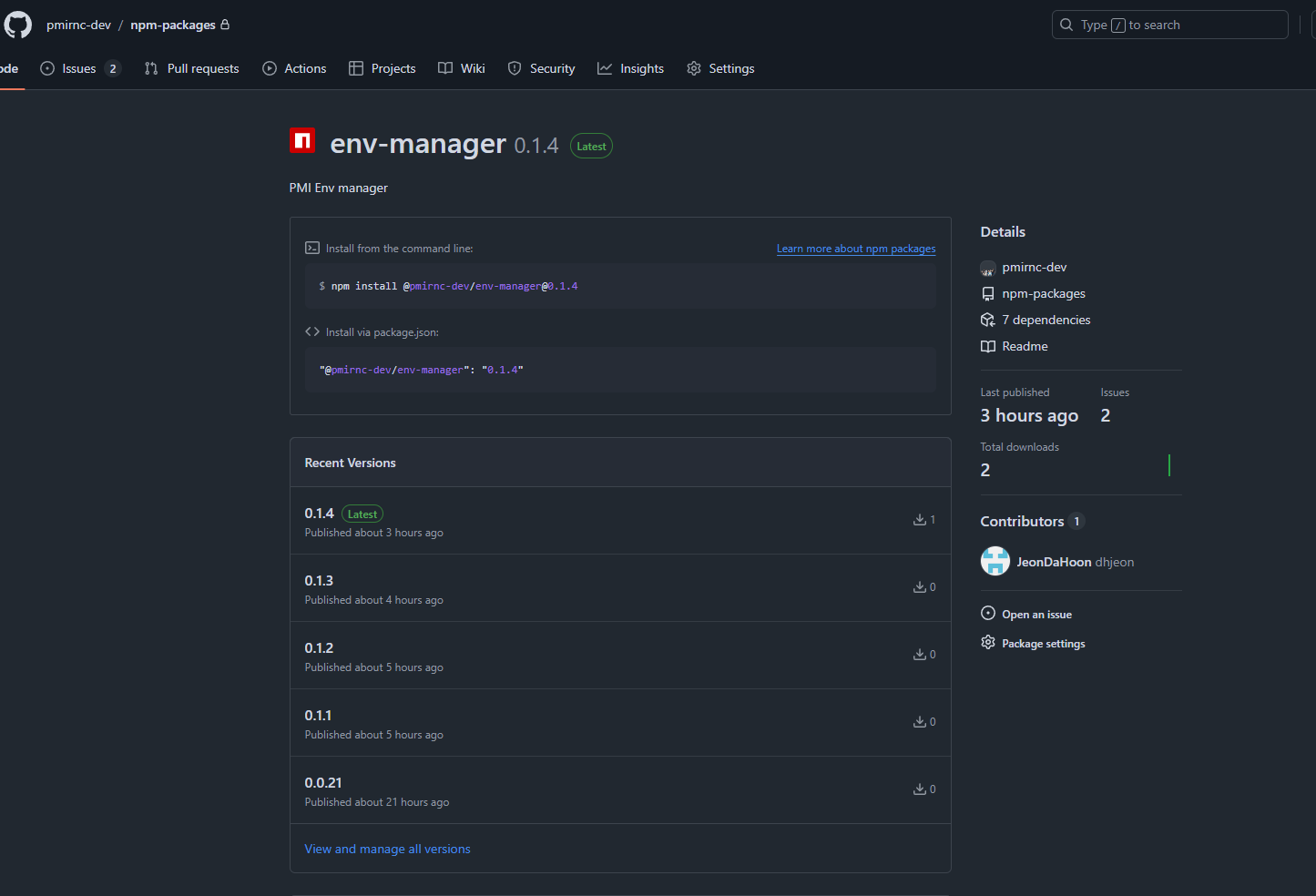Switch to the Actions tab
The image size is (1316, 896).
[x=294, y=68]
